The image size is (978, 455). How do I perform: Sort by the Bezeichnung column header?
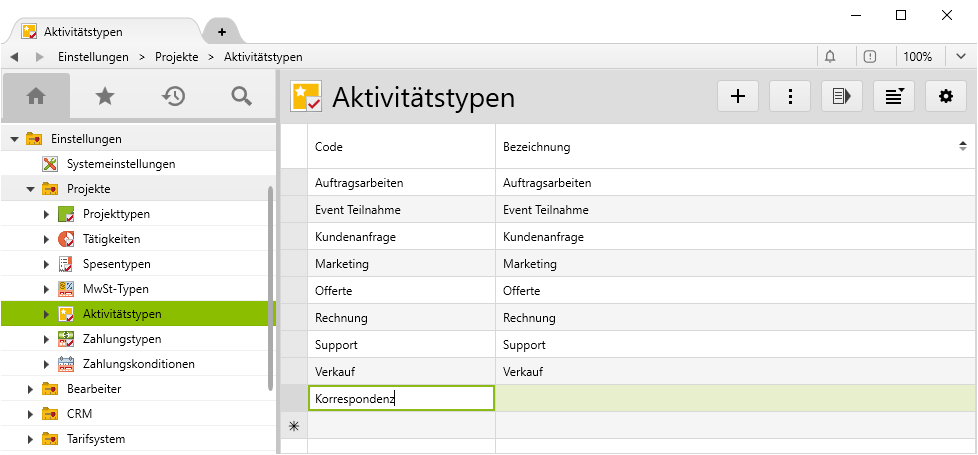coord(735,147)
